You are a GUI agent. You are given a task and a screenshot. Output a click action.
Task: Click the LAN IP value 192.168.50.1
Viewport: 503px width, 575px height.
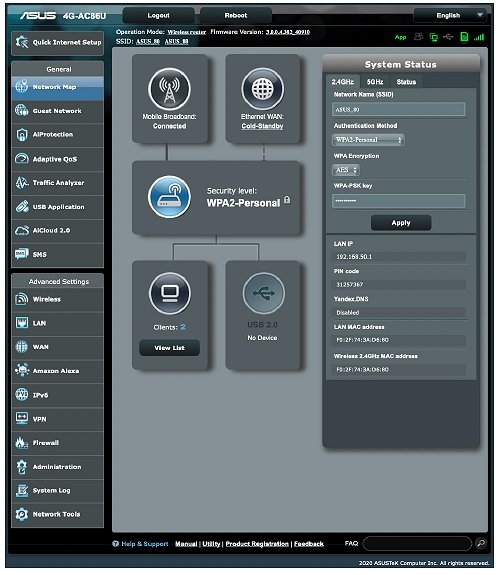click(x=354, y=257)
